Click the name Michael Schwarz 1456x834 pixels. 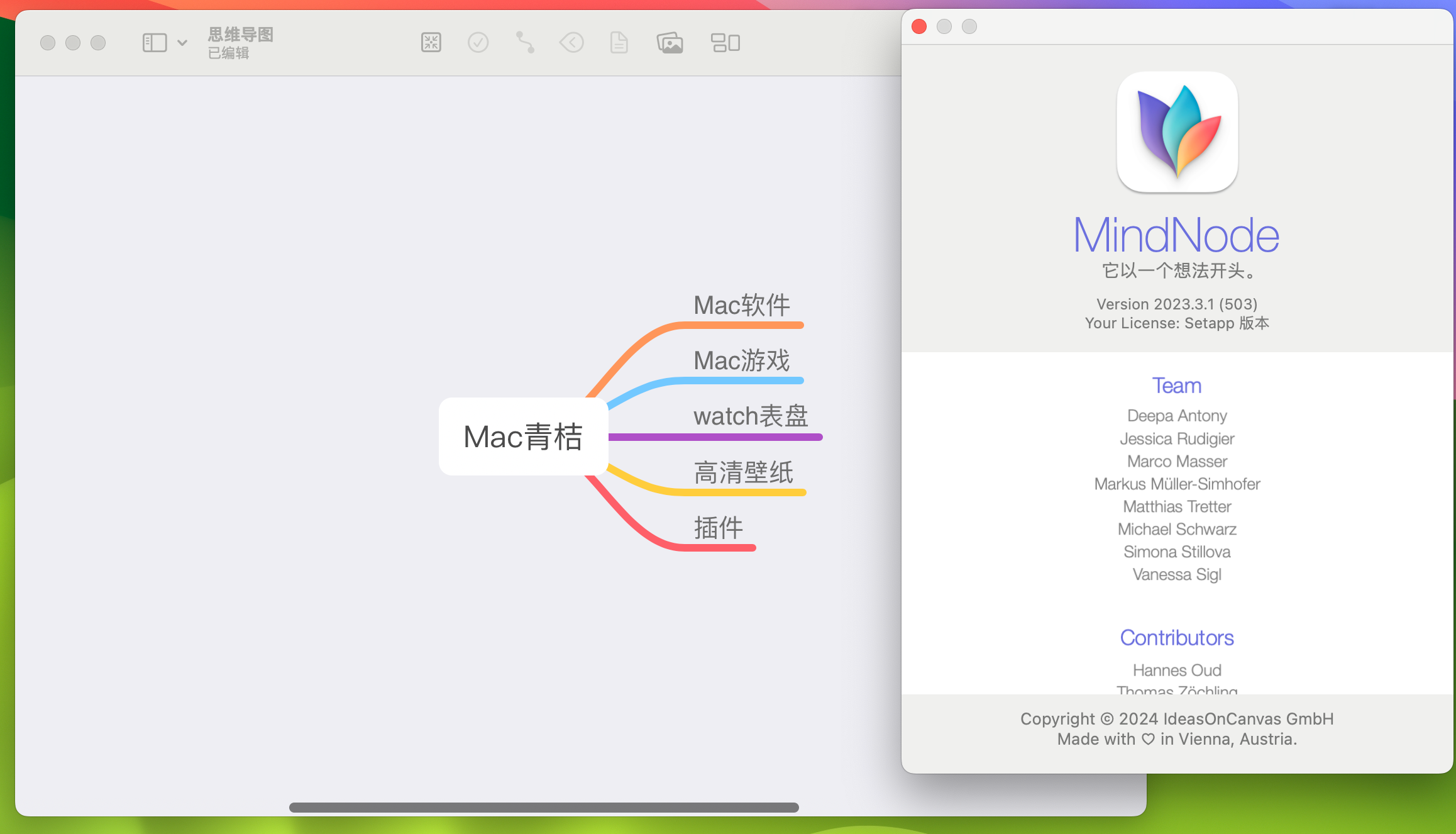tap(1177, 529)
